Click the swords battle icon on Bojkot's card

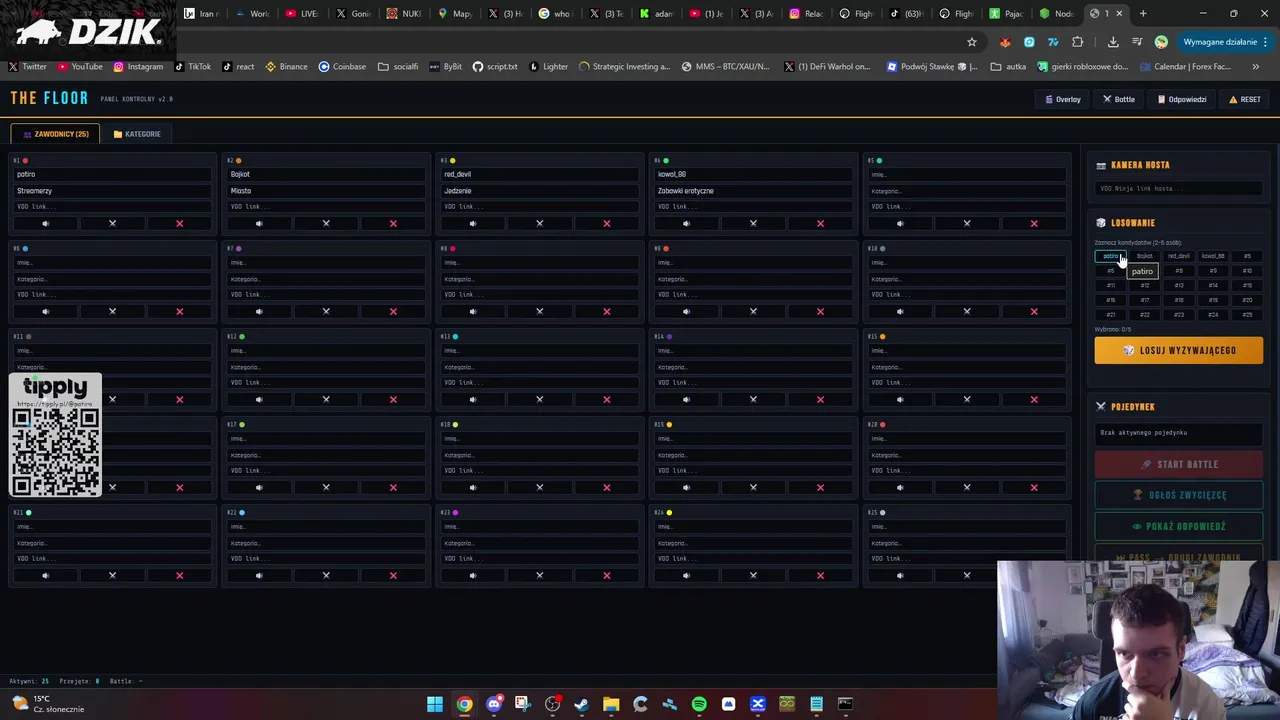pos(326,223)
